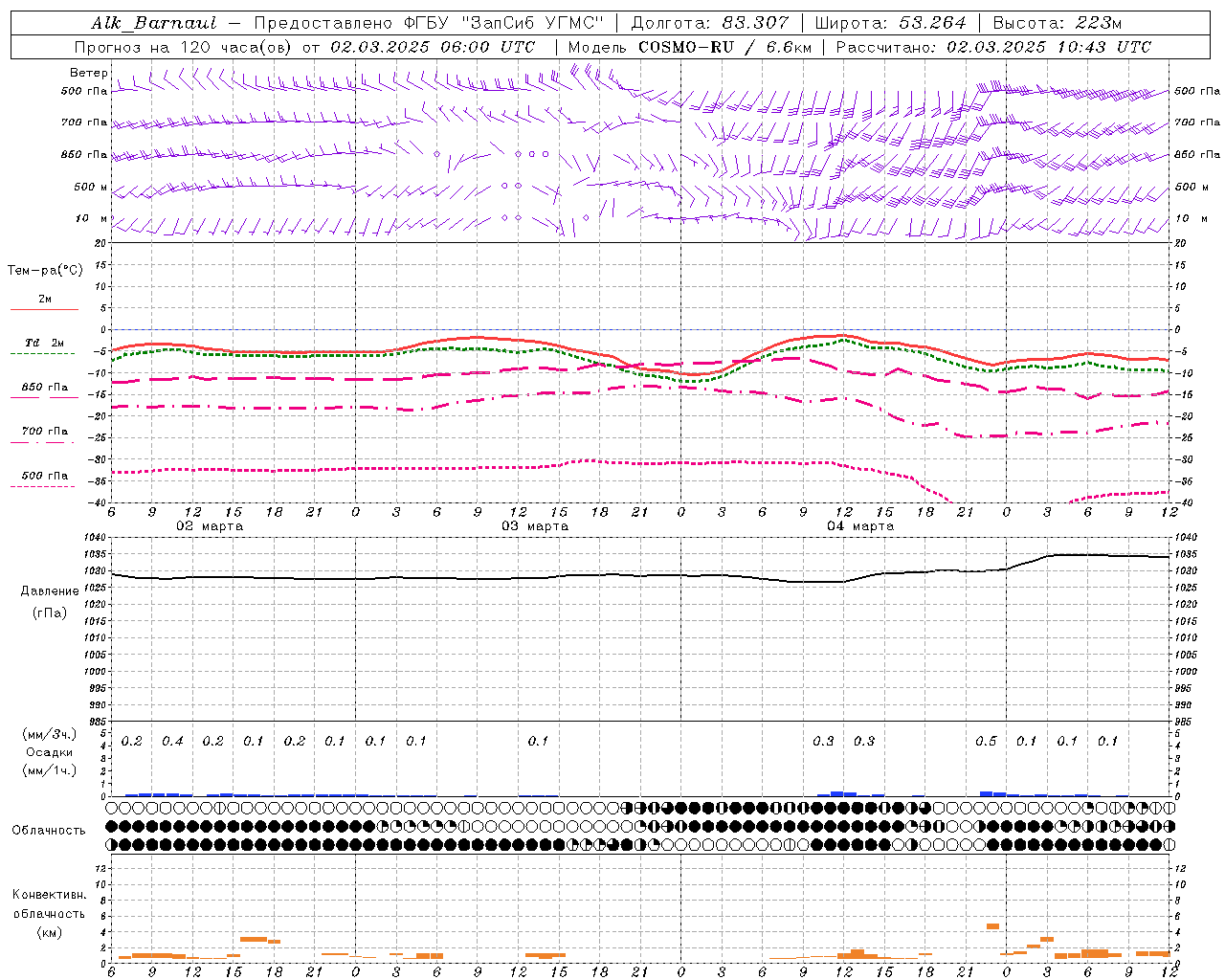Click the "04 марта" date label
The image size is (1225, 980).
[860, 526]
